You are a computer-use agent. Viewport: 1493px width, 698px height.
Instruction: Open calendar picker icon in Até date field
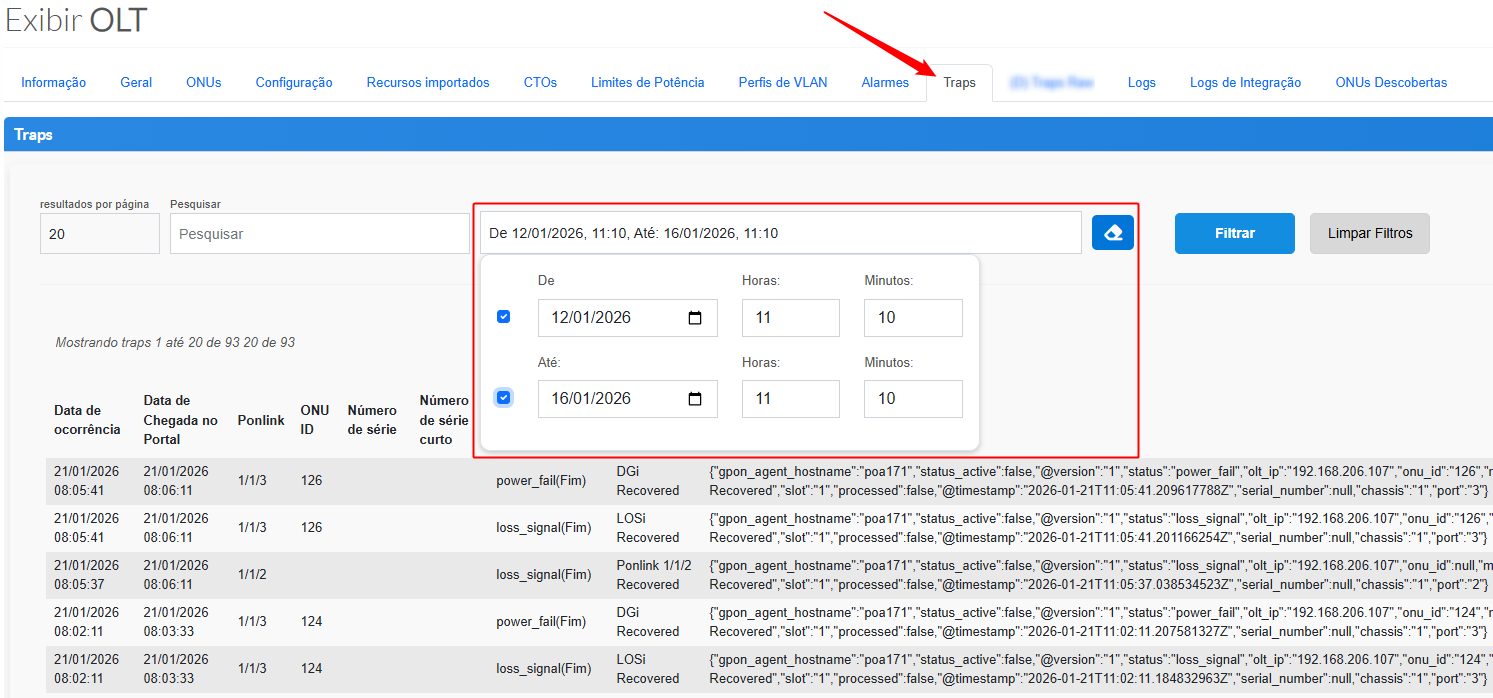coord(695,399)
